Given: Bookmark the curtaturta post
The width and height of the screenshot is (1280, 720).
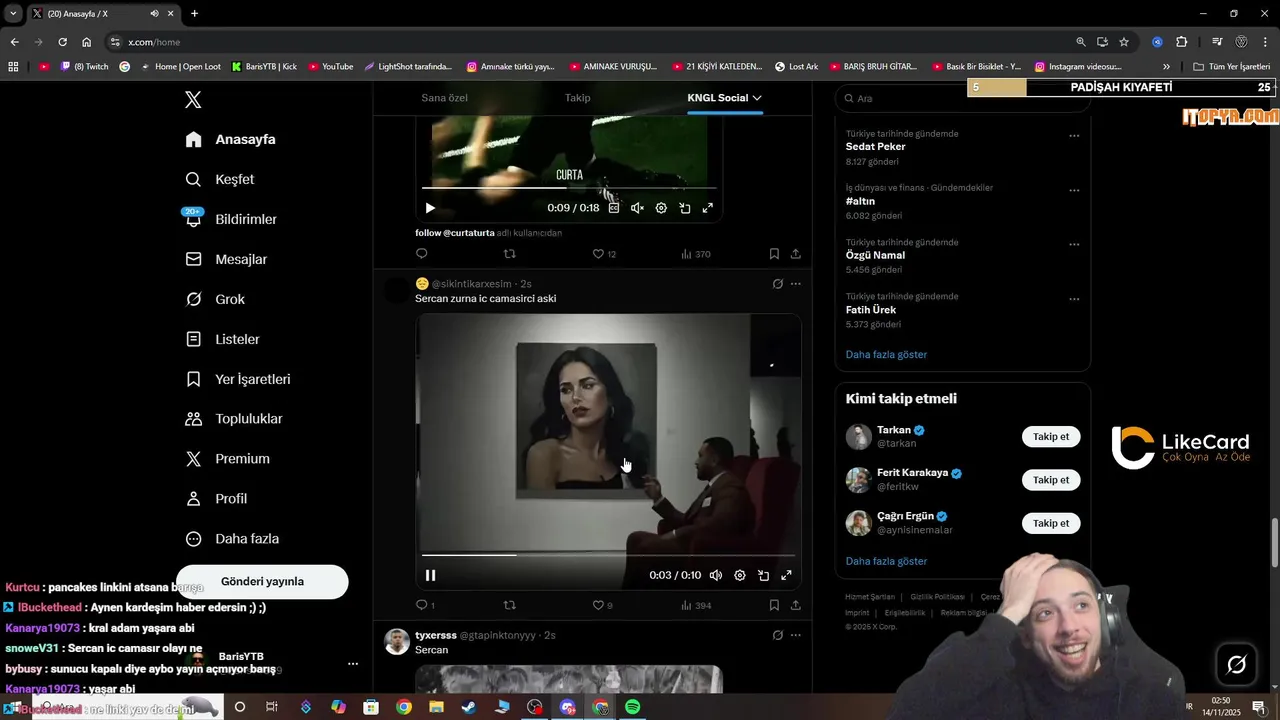Looking at the screenshot, I should point(774,254).
